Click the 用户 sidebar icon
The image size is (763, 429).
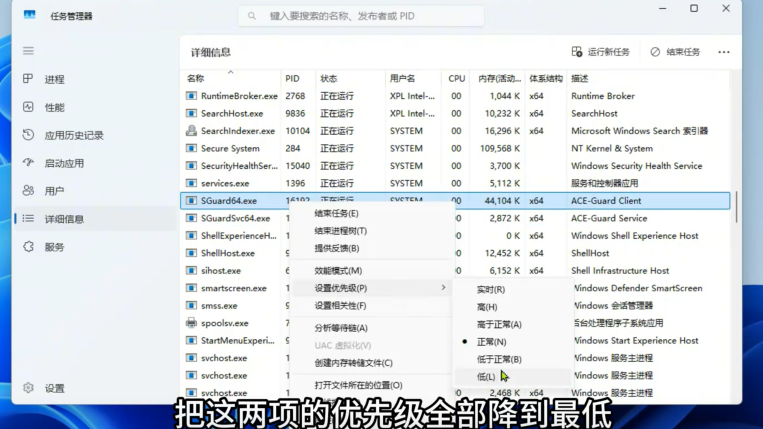click(x=28, y=191)
